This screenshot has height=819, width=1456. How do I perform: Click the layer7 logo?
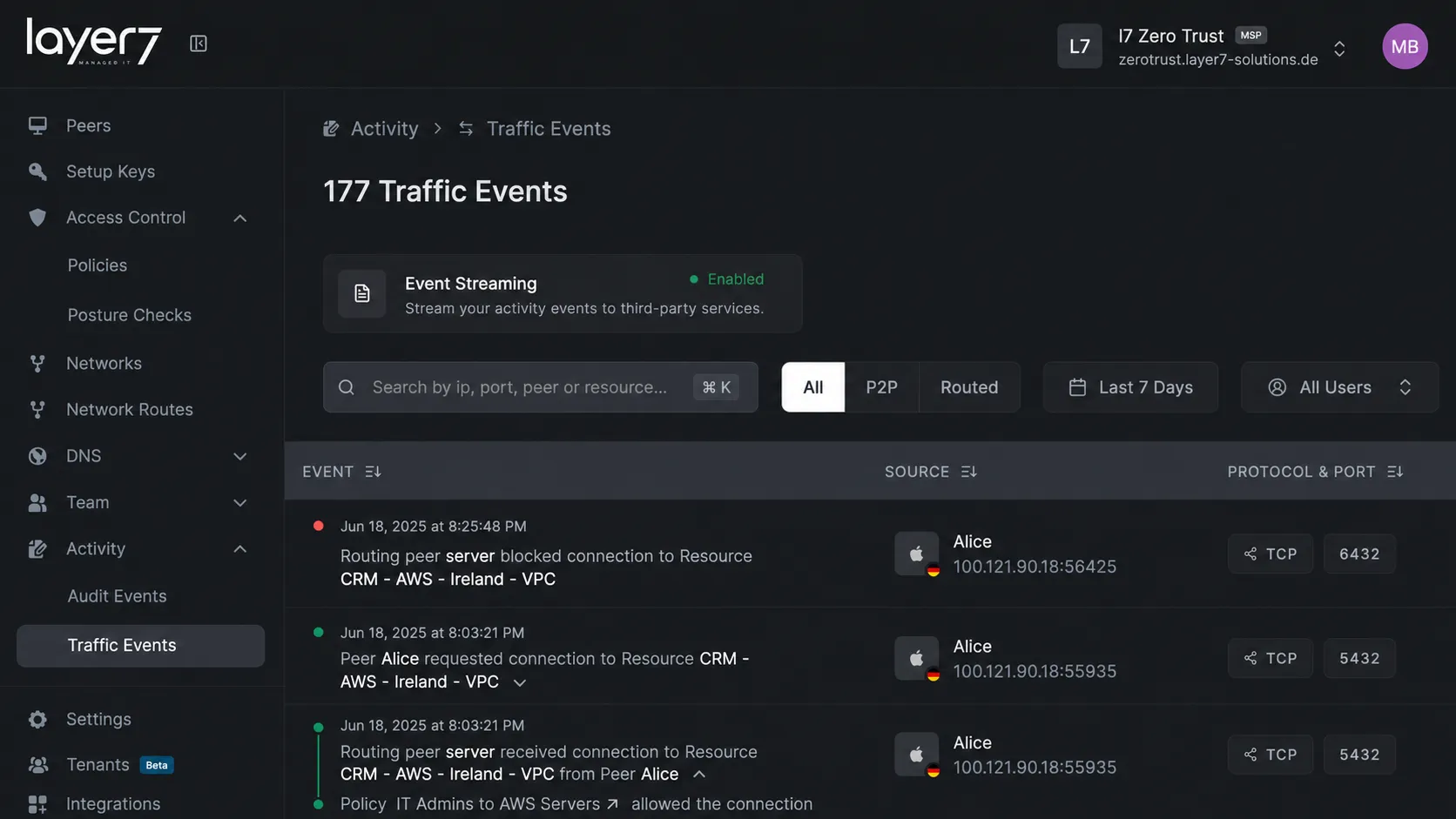(x=94, y=41)
